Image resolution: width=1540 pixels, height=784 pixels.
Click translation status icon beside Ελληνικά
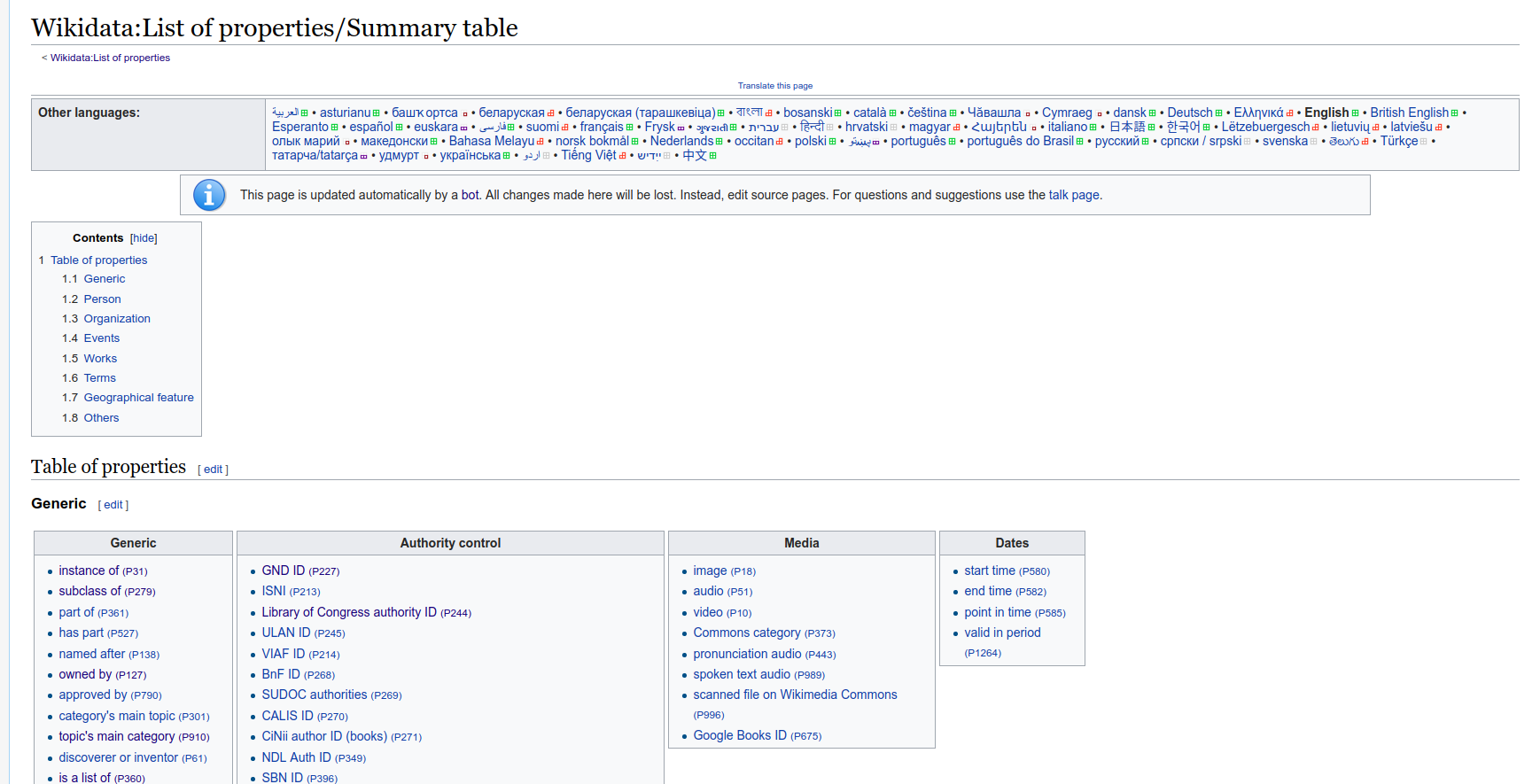1289,113
